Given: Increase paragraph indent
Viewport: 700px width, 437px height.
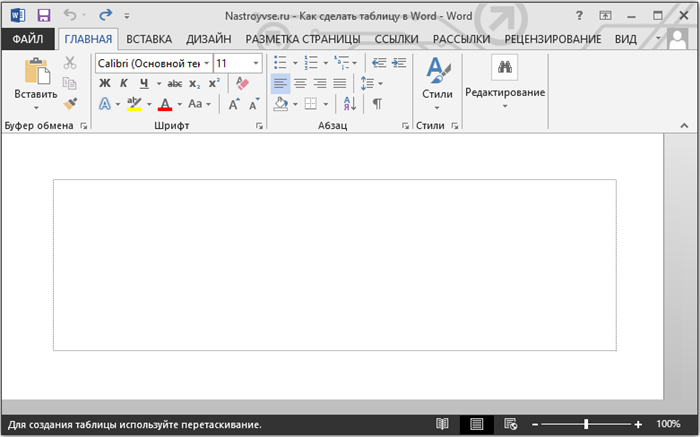Looking at the screenshot, I should [399, 63].
